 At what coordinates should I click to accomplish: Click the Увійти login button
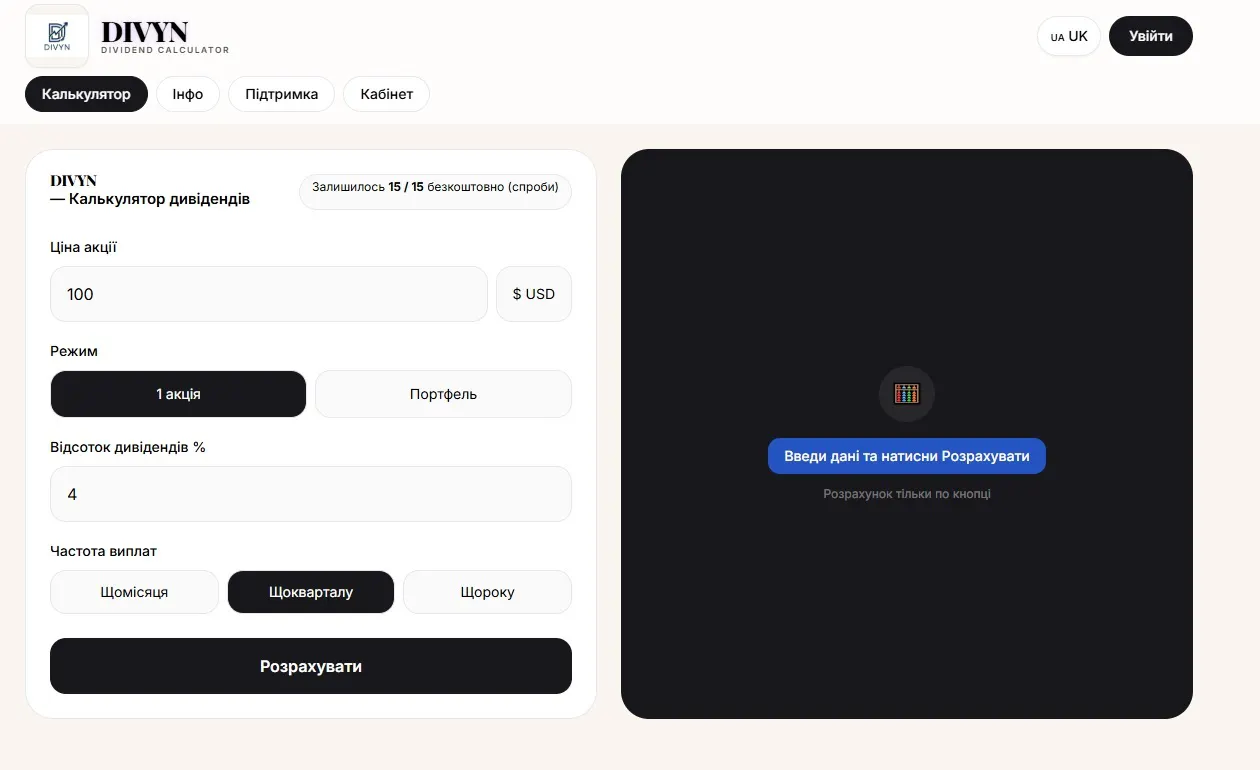tap(1151, 36)
